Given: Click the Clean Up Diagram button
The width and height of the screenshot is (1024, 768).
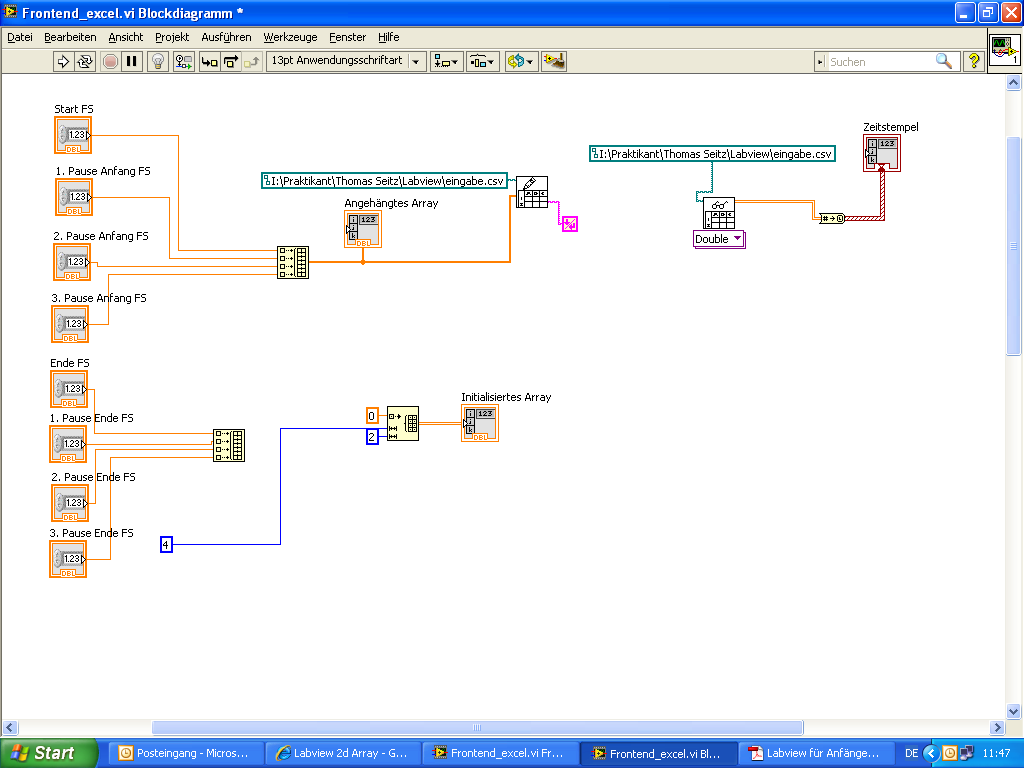Looking at the screenshot, I should 554,61.
